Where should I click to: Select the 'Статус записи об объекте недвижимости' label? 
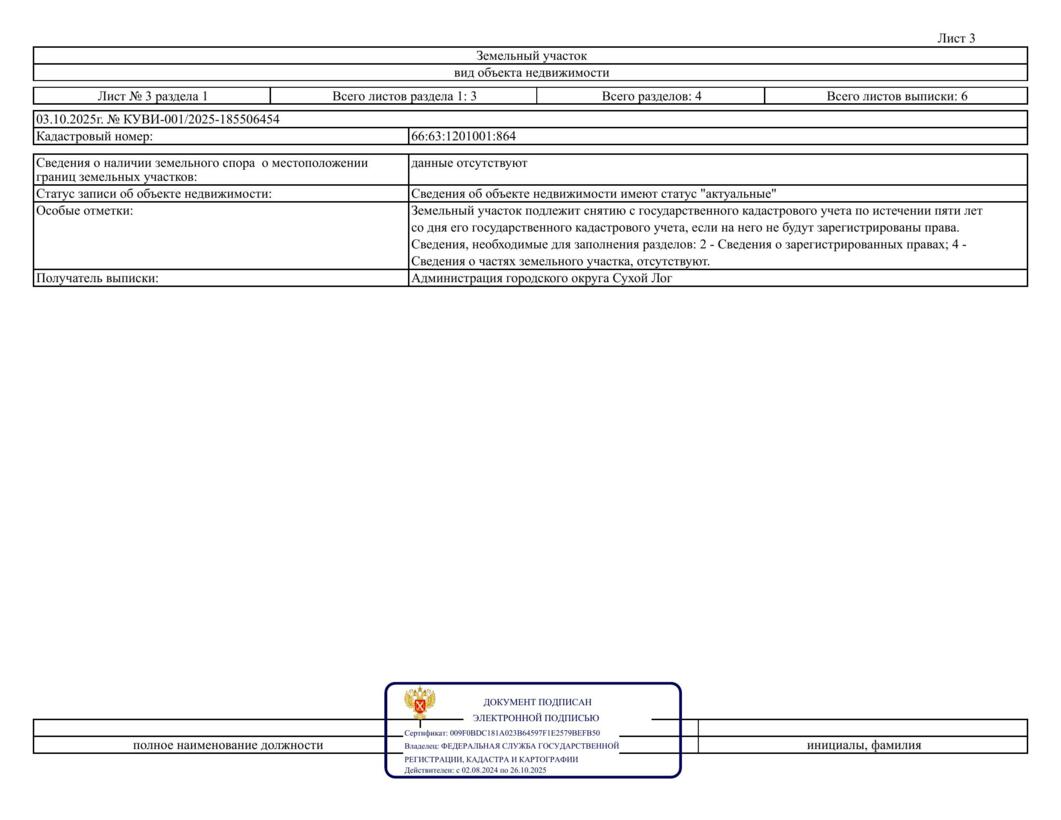tap(154, 194)
